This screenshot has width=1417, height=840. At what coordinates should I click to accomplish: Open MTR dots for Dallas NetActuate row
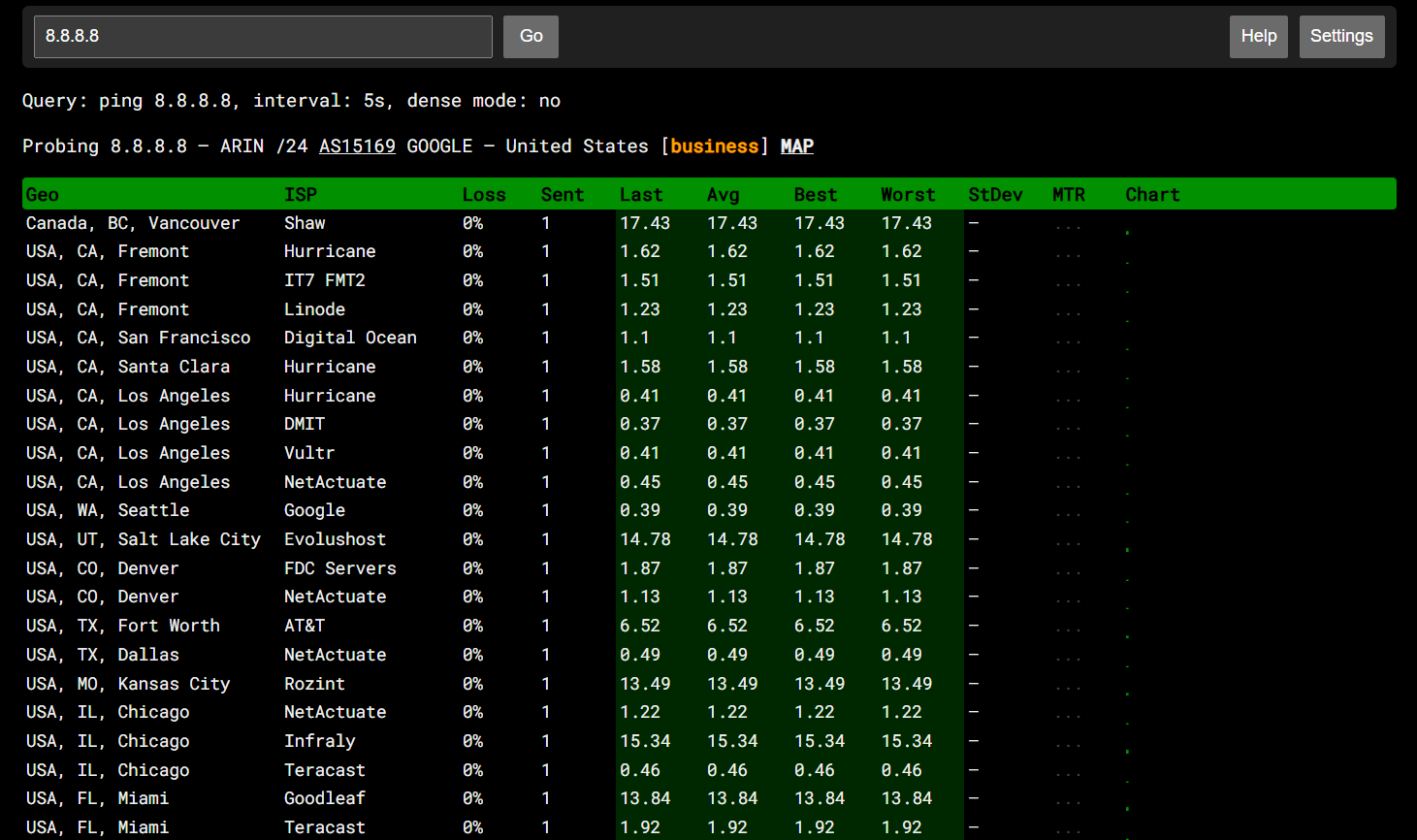tap(1068, 659)
